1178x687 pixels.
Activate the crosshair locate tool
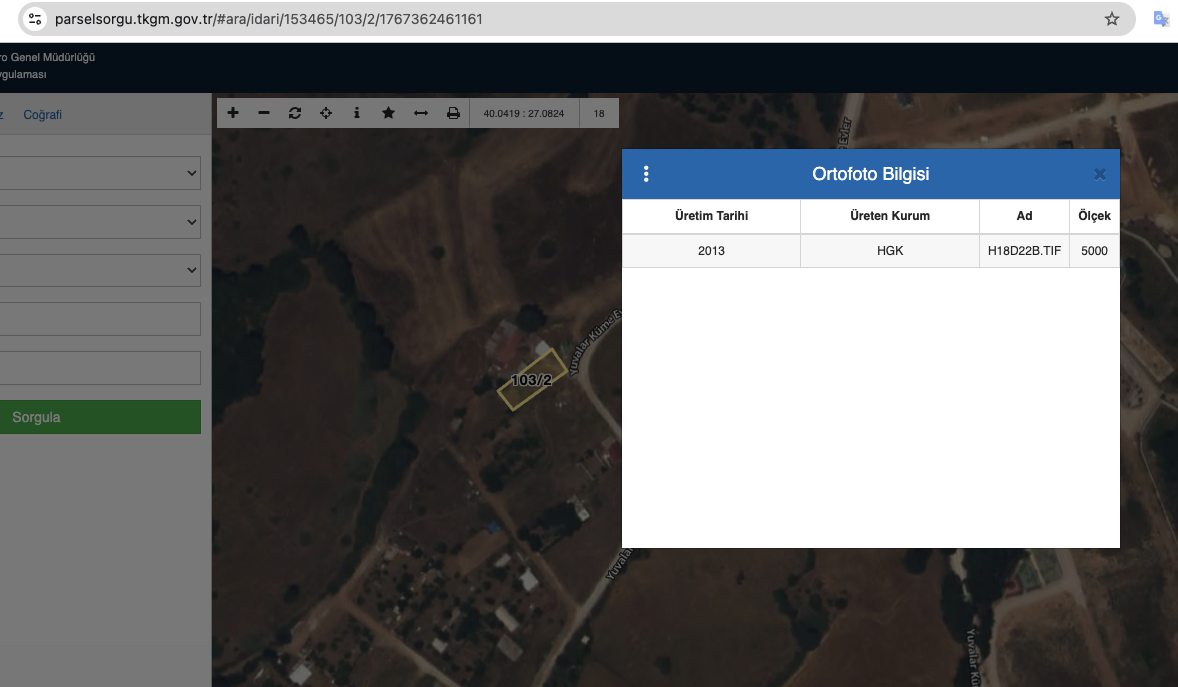point(326,113)
